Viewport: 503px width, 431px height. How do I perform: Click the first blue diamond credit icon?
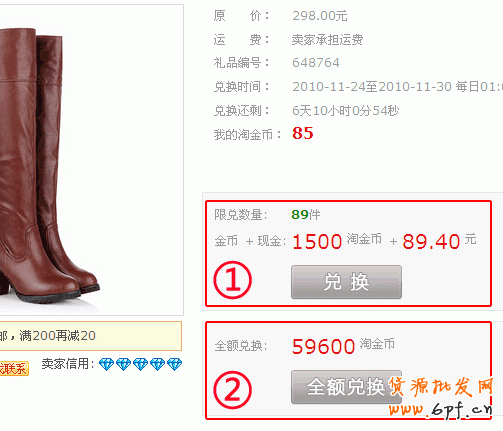107,364
